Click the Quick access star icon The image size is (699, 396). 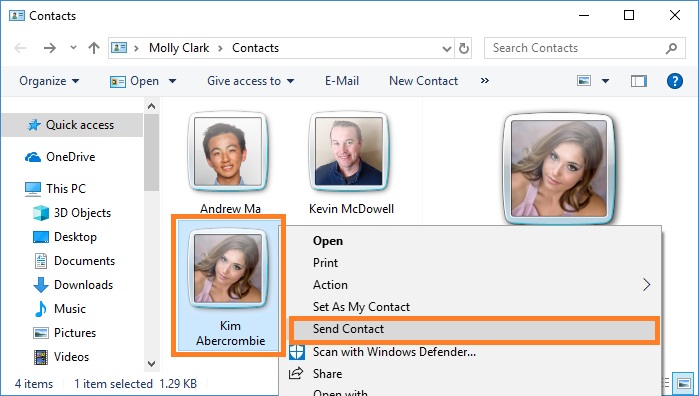coord(34,125)
